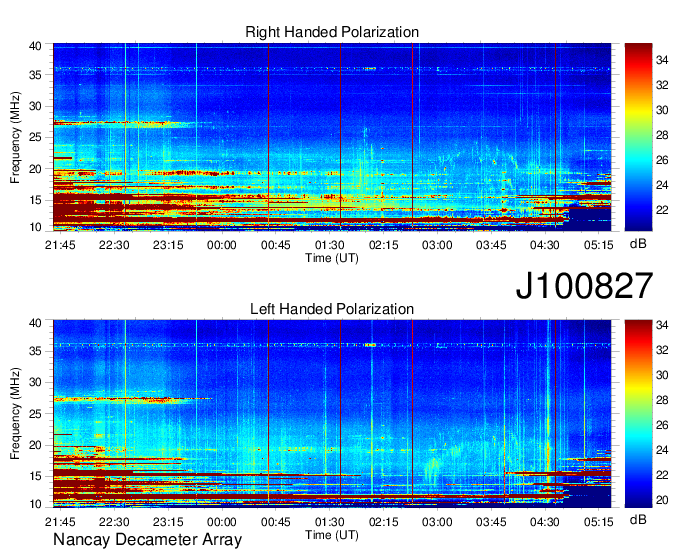
Task: Click the 15 MHz tick of Right Handed plot
Action: click(x=35, y=200)
